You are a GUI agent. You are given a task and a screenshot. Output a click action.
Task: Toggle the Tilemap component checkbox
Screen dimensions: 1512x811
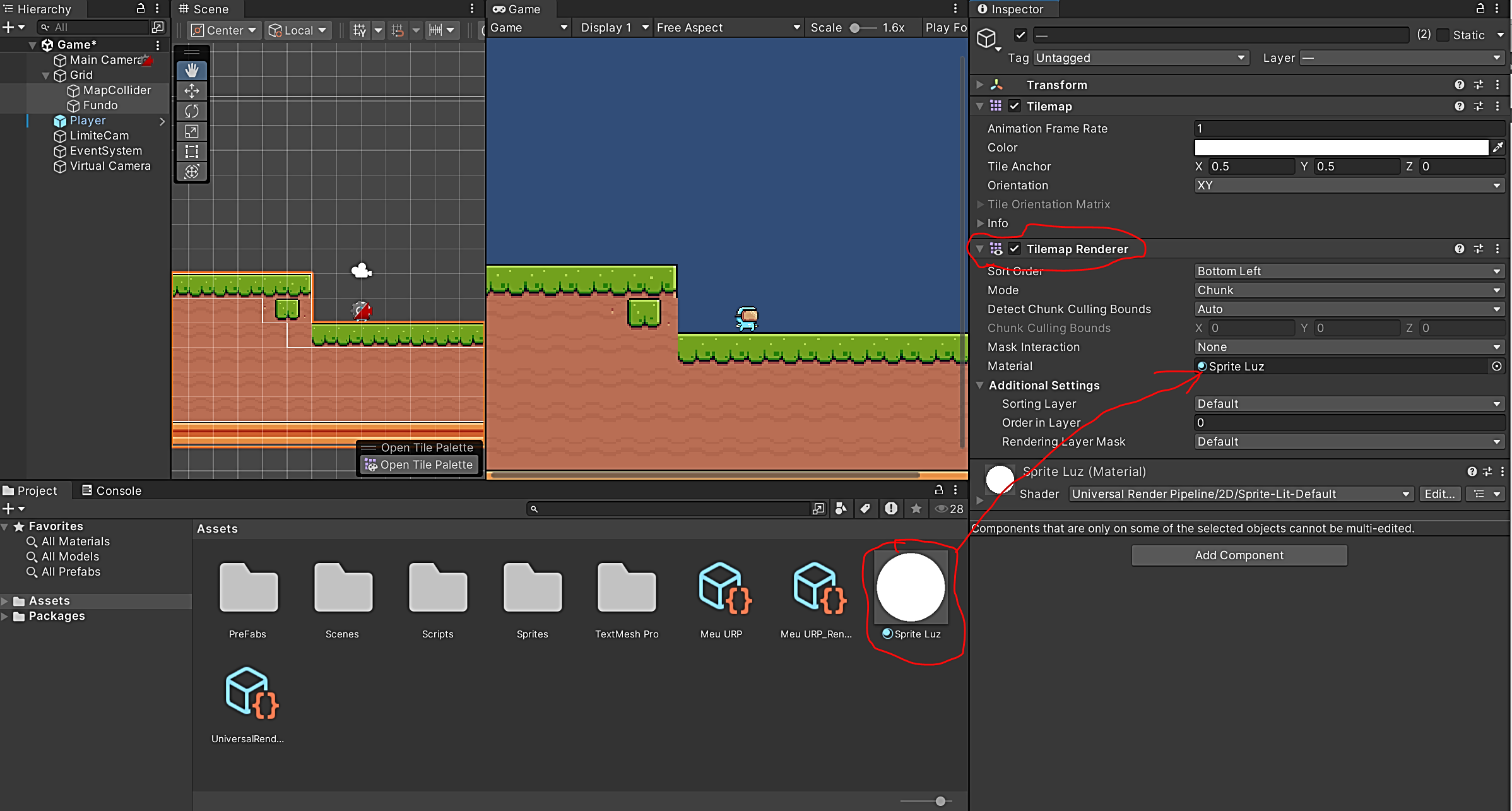(x=1014, y=106)
